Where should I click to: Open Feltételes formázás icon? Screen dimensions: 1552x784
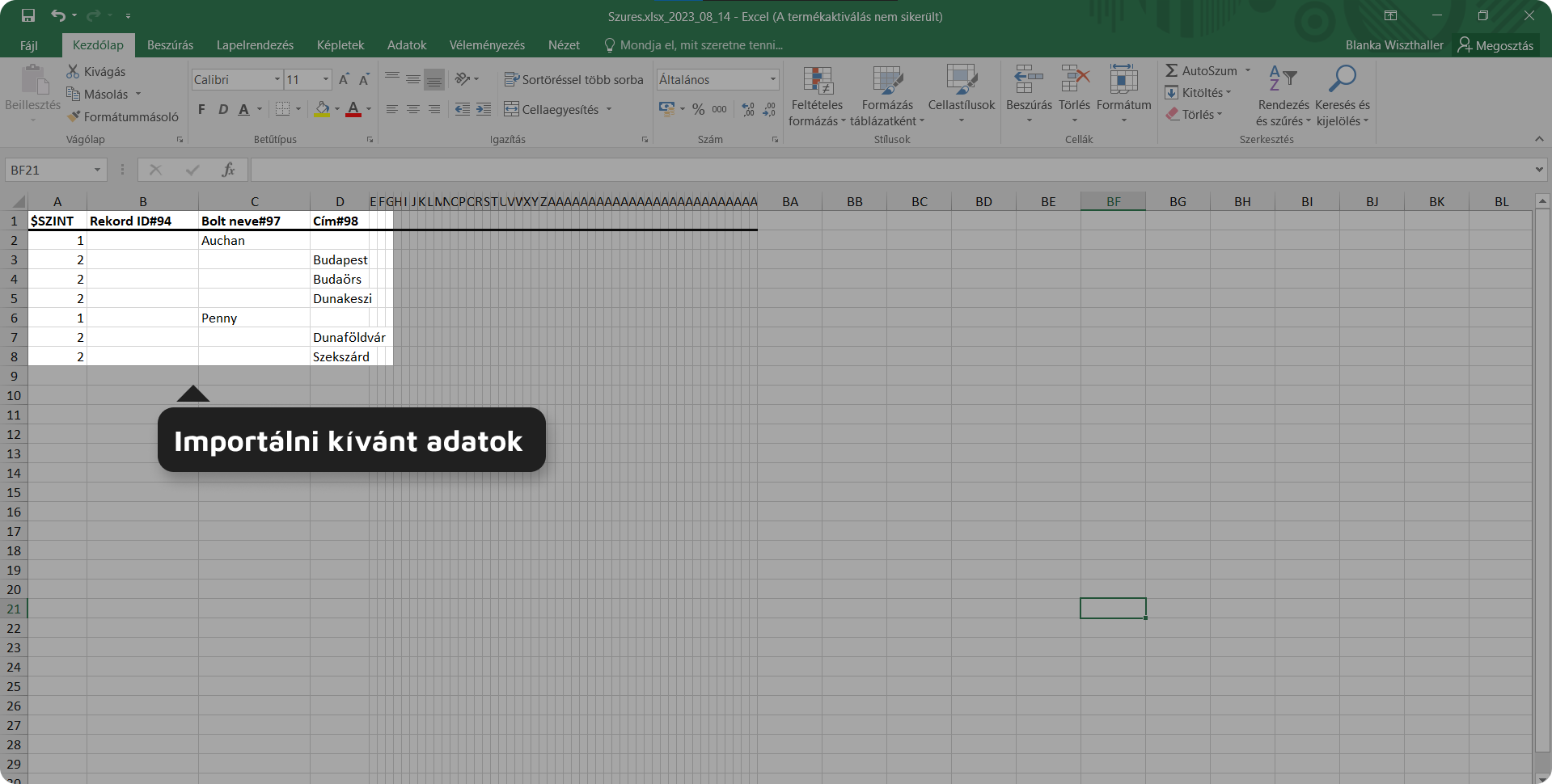(818, 81)
